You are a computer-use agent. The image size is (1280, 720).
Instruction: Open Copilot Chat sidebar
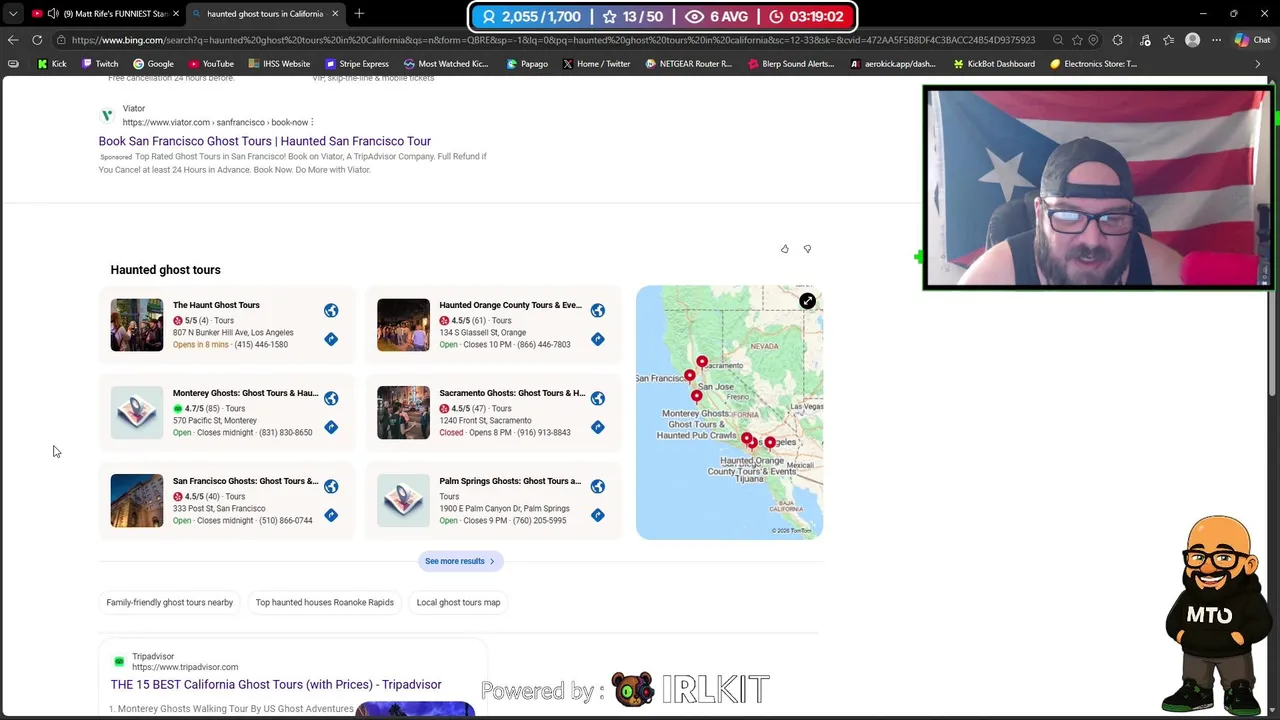[1252, 40]
